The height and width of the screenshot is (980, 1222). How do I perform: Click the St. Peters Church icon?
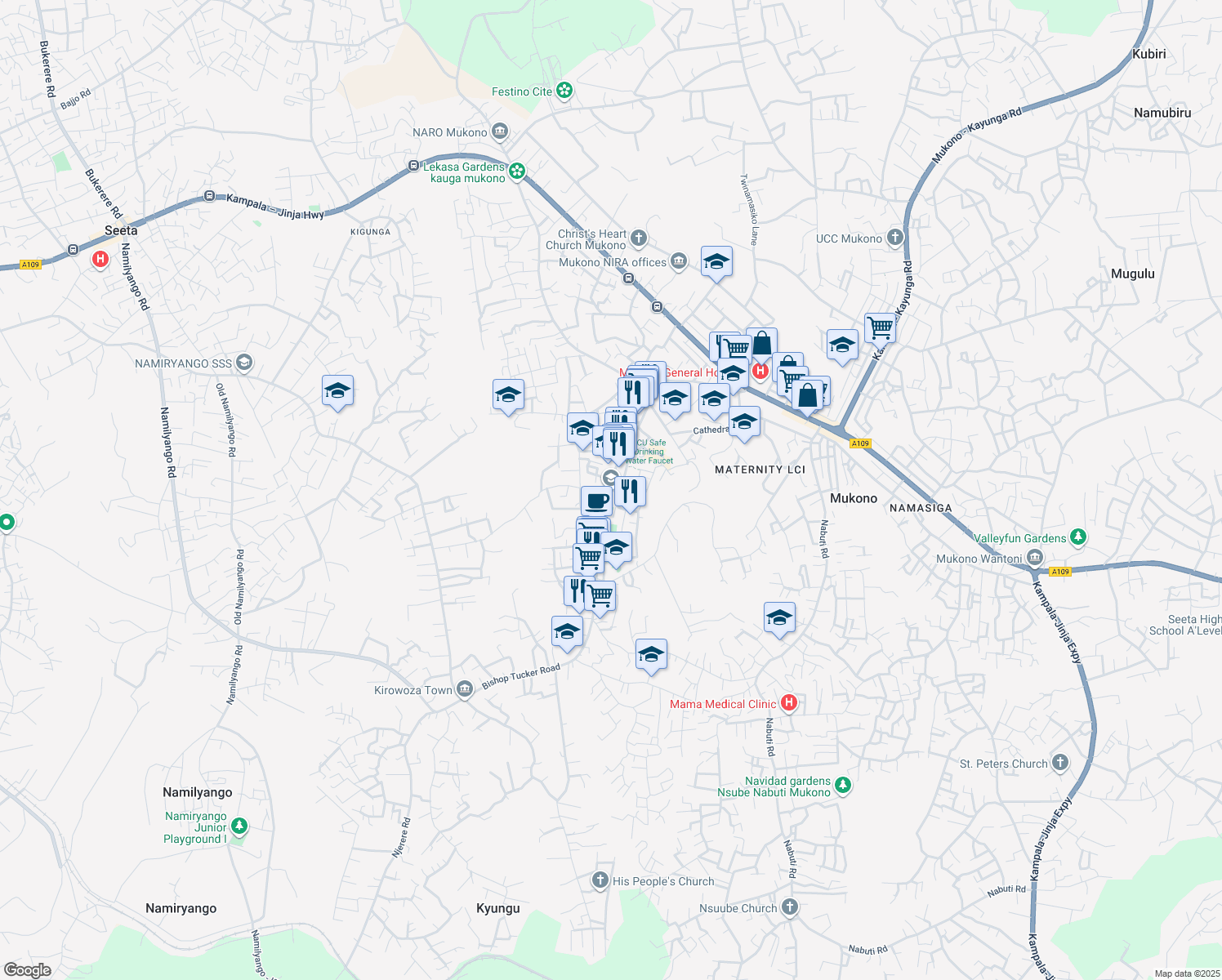[x=1059, y=761]
